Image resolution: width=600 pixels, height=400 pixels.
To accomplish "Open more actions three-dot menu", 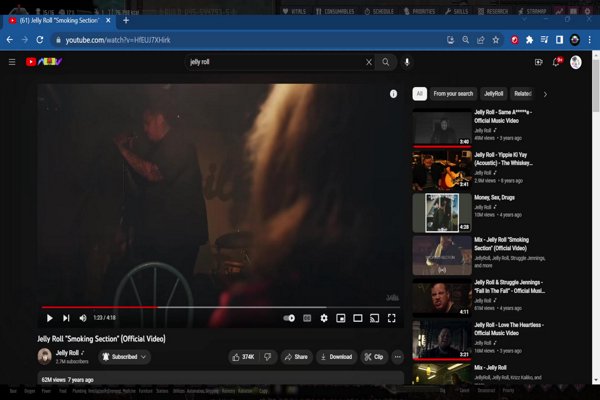I will click(398, 357).
